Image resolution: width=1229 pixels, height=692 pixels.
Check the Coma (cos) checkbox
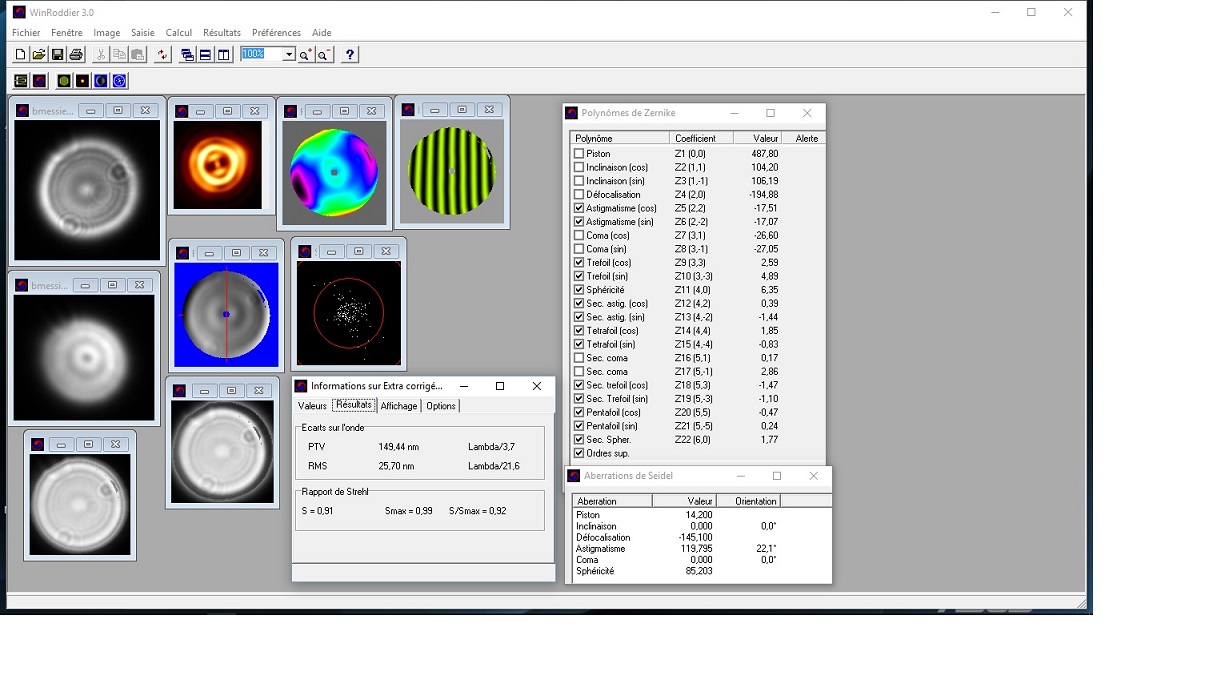[x=579, y=236]
